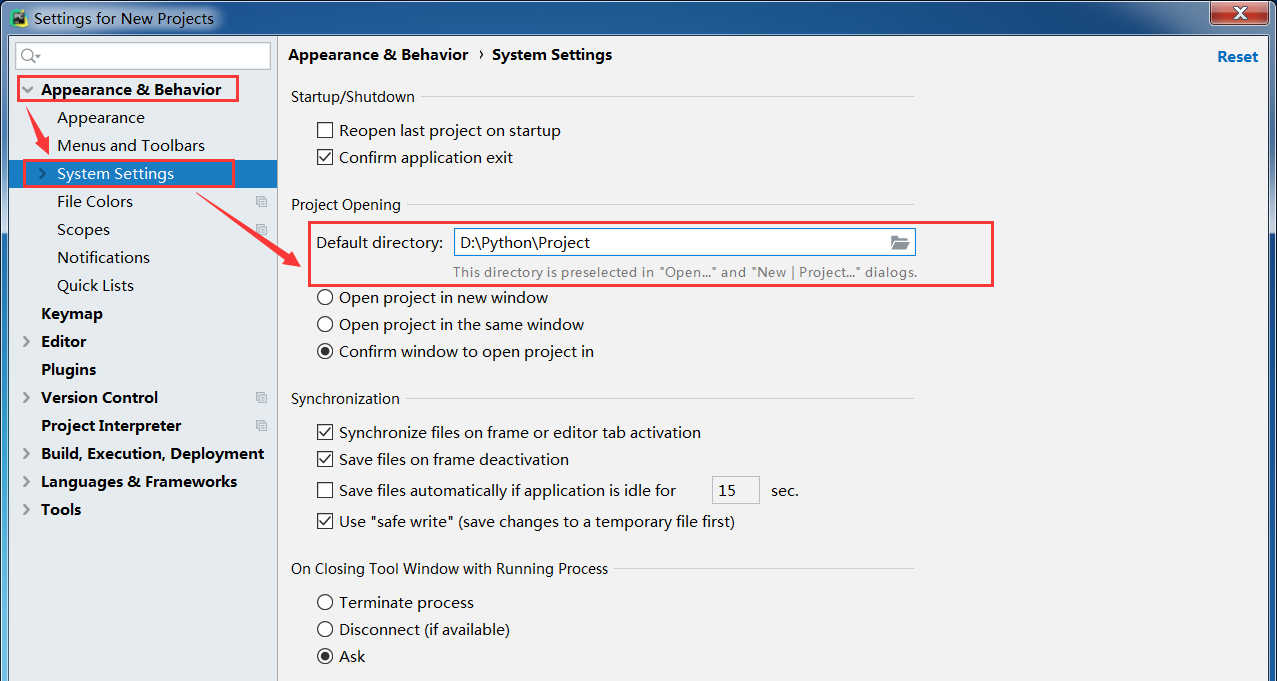This screenshot has height=681, width=1277.
Task: Expand Build, Execution, Deployment section
Action: coord(27,454)
